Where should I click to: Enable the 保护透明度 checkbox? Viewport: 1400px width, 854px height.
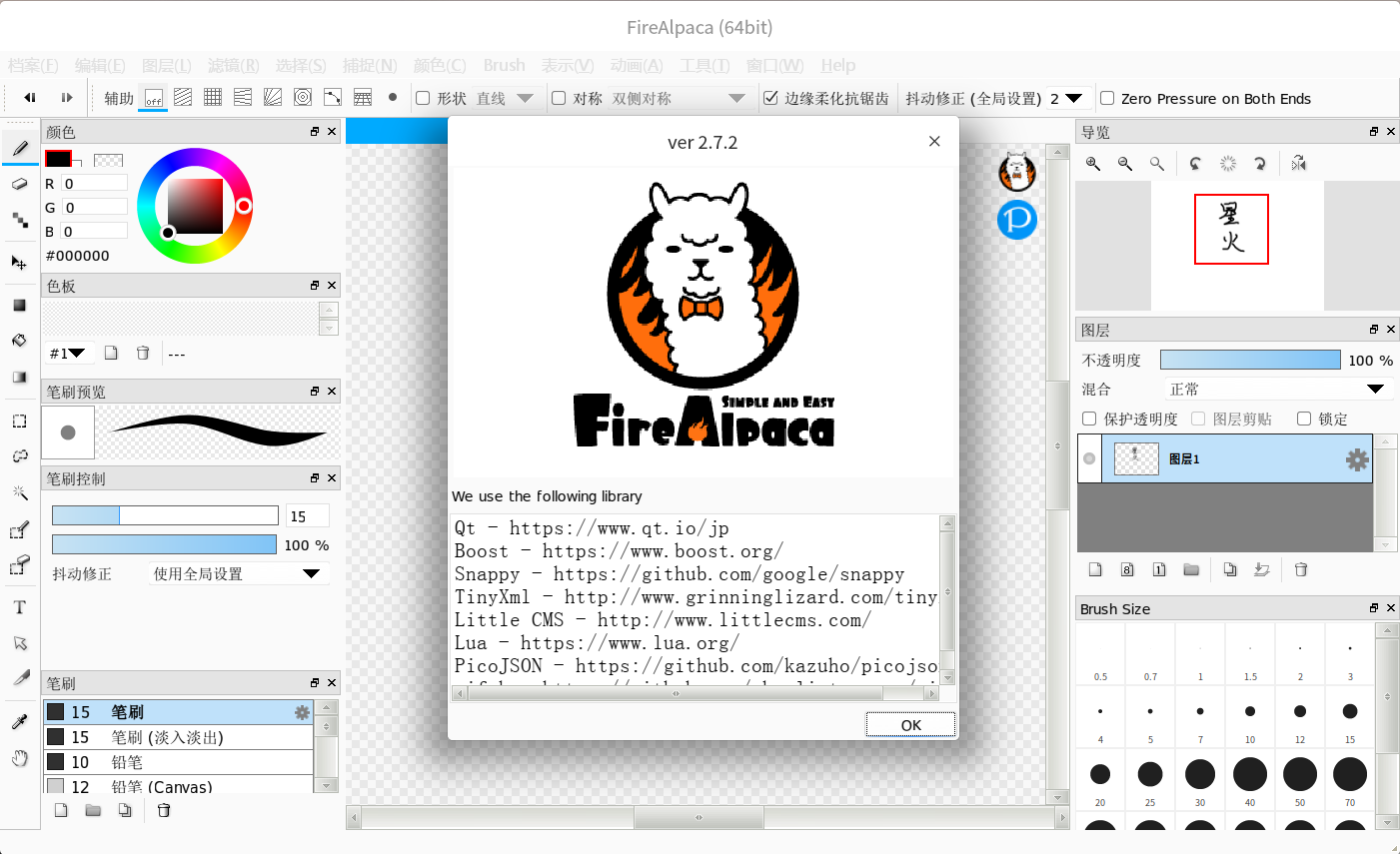click(1090, 419)
